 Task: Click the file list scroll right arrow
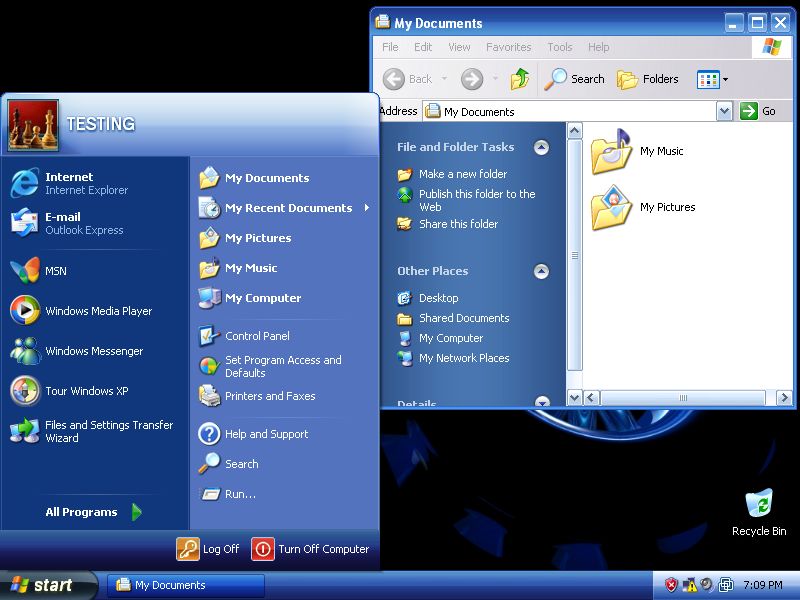point(784,397)
